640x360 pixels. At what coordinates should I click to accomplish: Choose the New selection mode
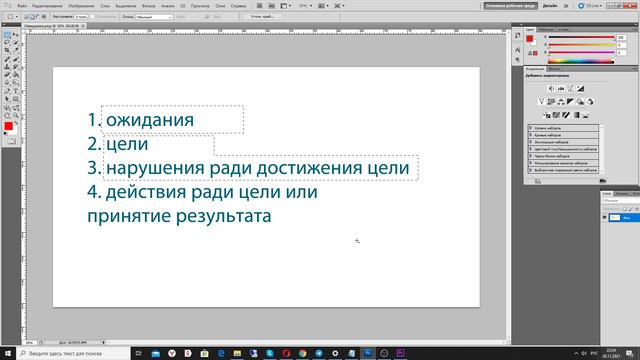point(26,17)
